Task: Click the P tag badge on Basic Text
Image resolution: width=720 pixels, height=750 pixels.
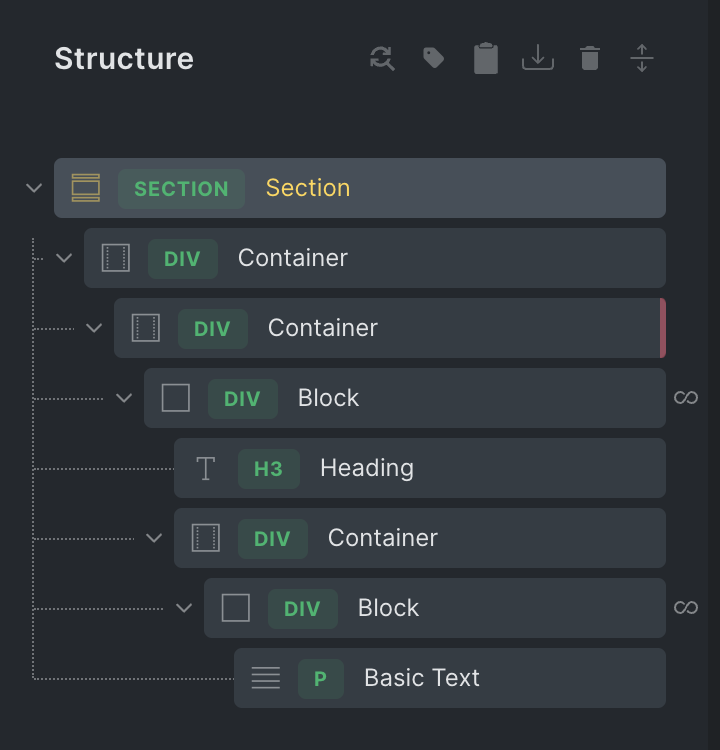Action: coord(320,679)
